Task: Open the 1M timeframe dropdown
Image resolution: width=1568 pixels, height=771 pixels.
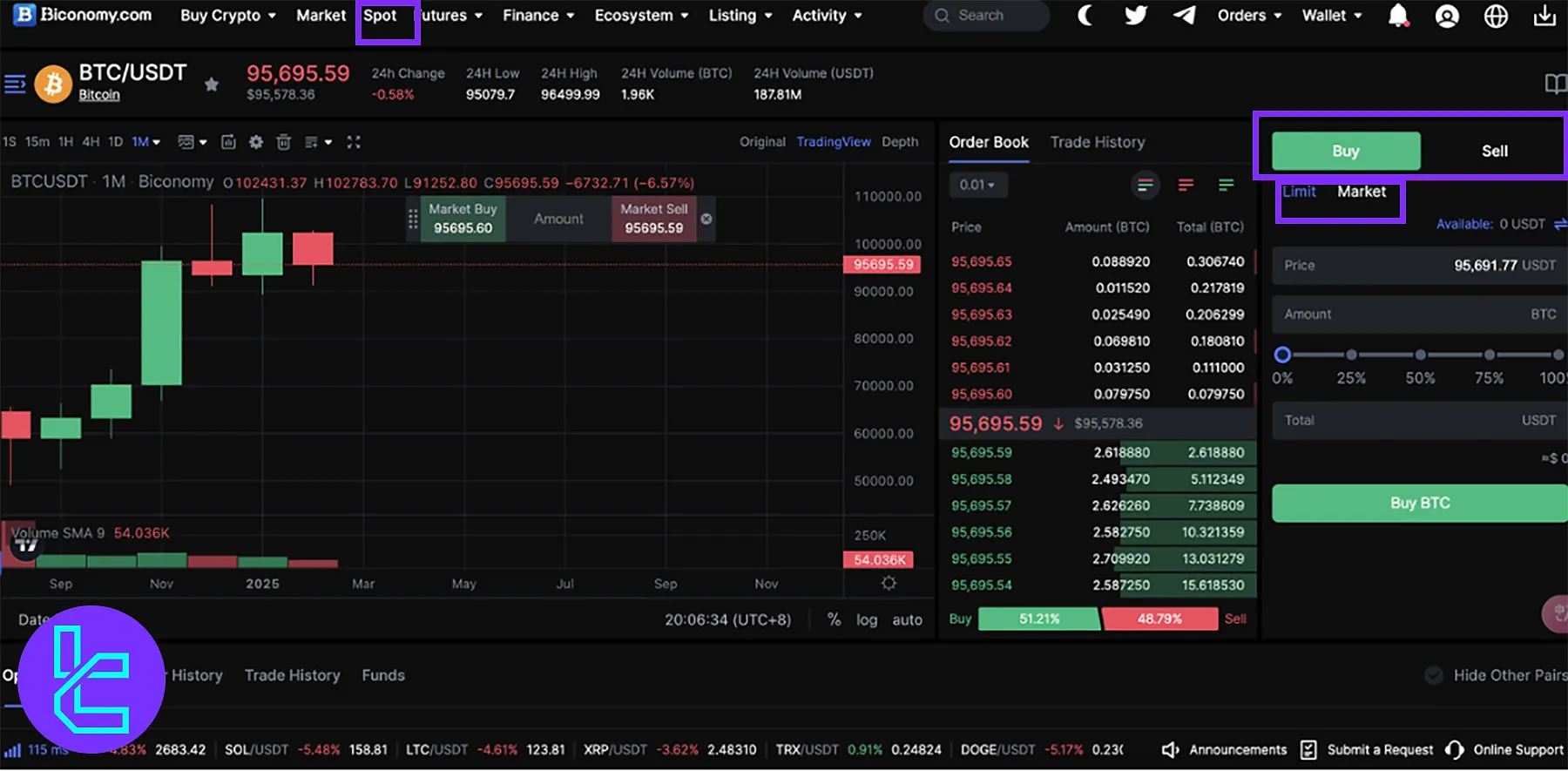Action: (x=146, y=142)
